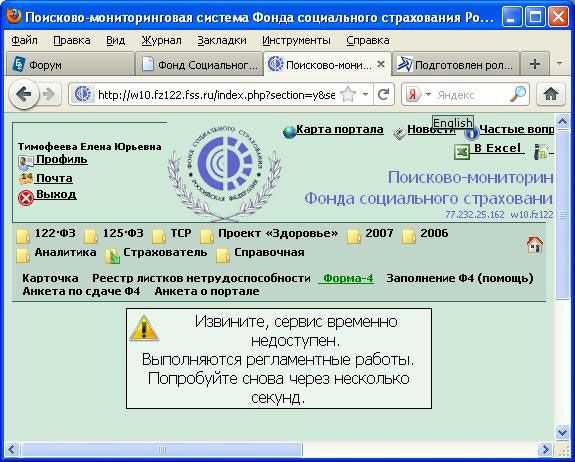The width and height of the screenshot is (575, 462).
Task: Click the site identity icon in address bar
Action: pyautogui.click(x=83, y=95)
